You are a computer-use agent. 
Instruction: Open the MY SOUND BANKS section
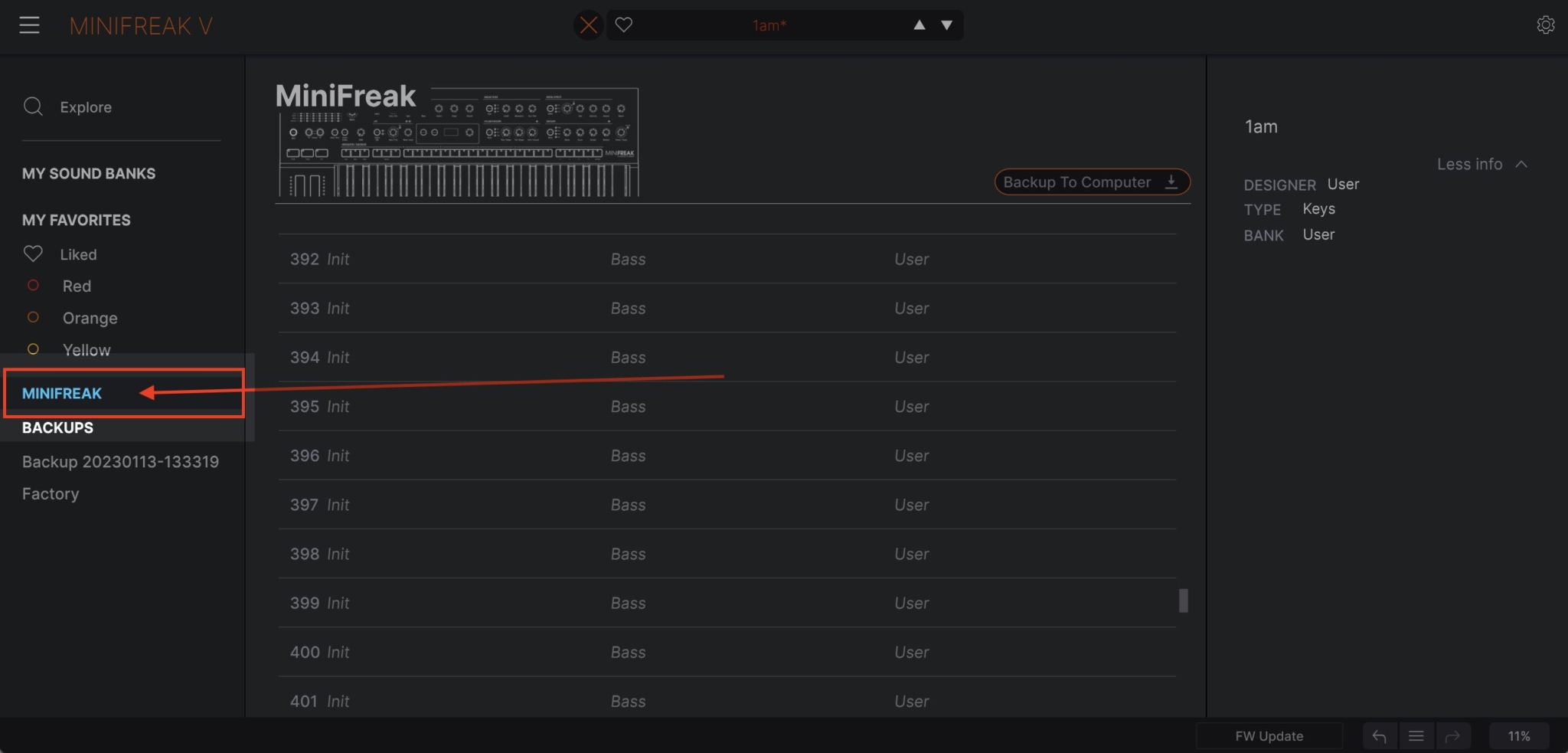click(89, 173)
